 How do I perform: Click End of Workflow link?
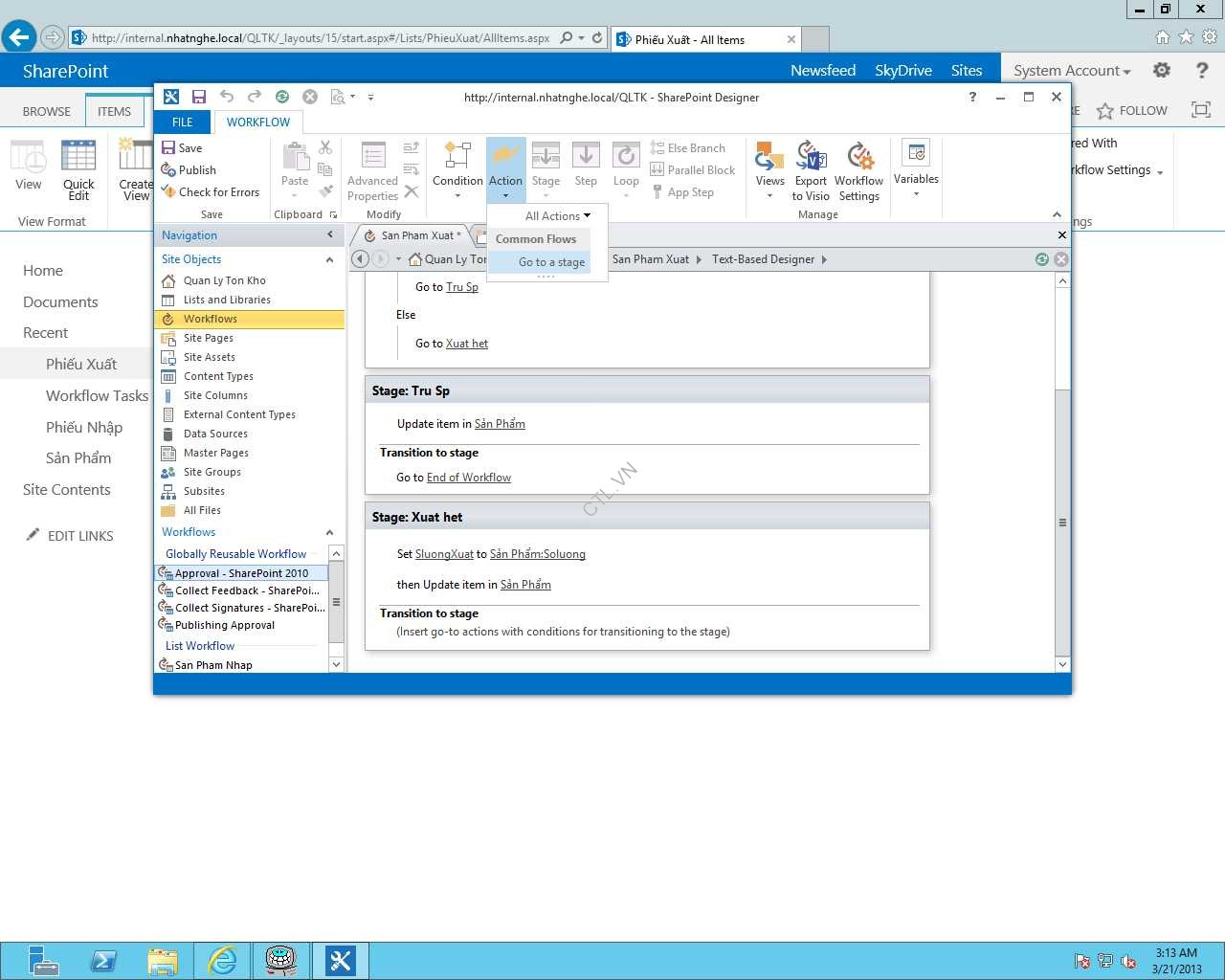[x=468, y=478]
